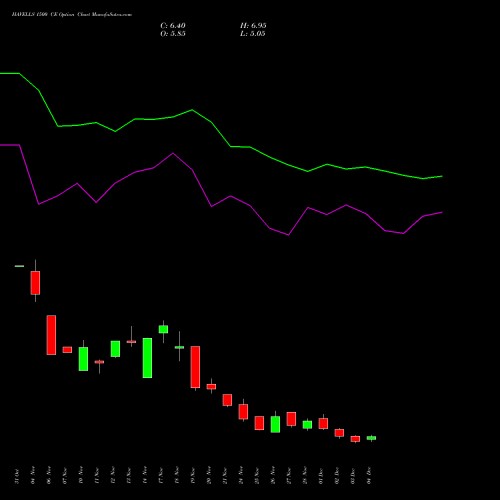This screenshot has width=500, height=500.
Task: Click the 14 Nov date label
Action: 145,476
